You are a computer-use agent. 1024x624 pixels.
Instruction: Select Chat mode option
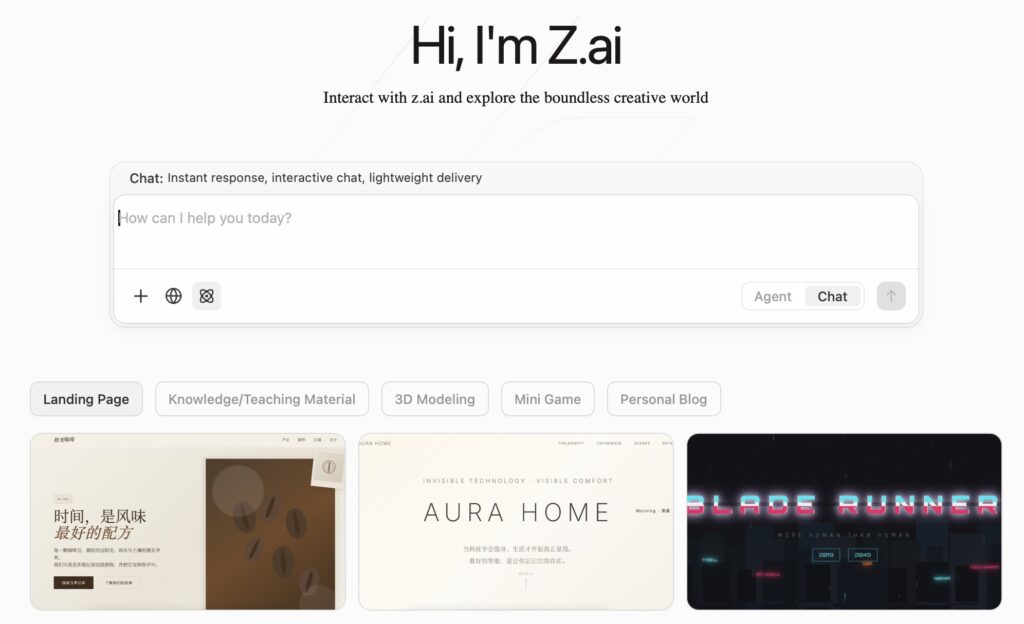832,296
